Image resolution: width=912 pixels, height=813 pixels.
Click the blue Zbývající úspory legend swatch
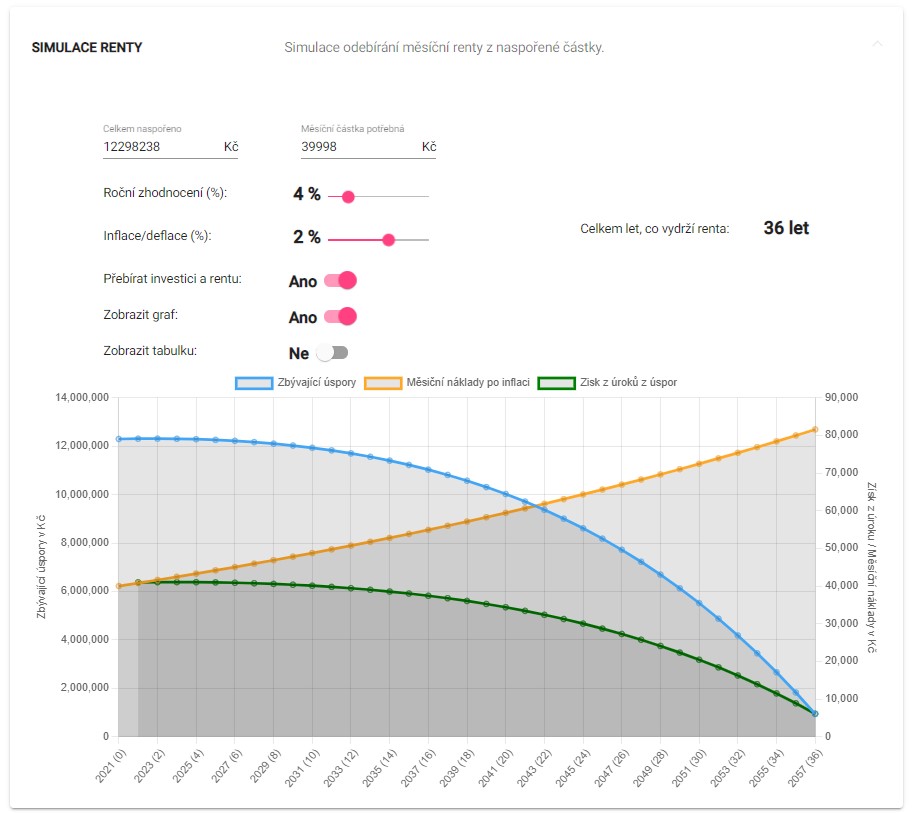pos(254,383)
